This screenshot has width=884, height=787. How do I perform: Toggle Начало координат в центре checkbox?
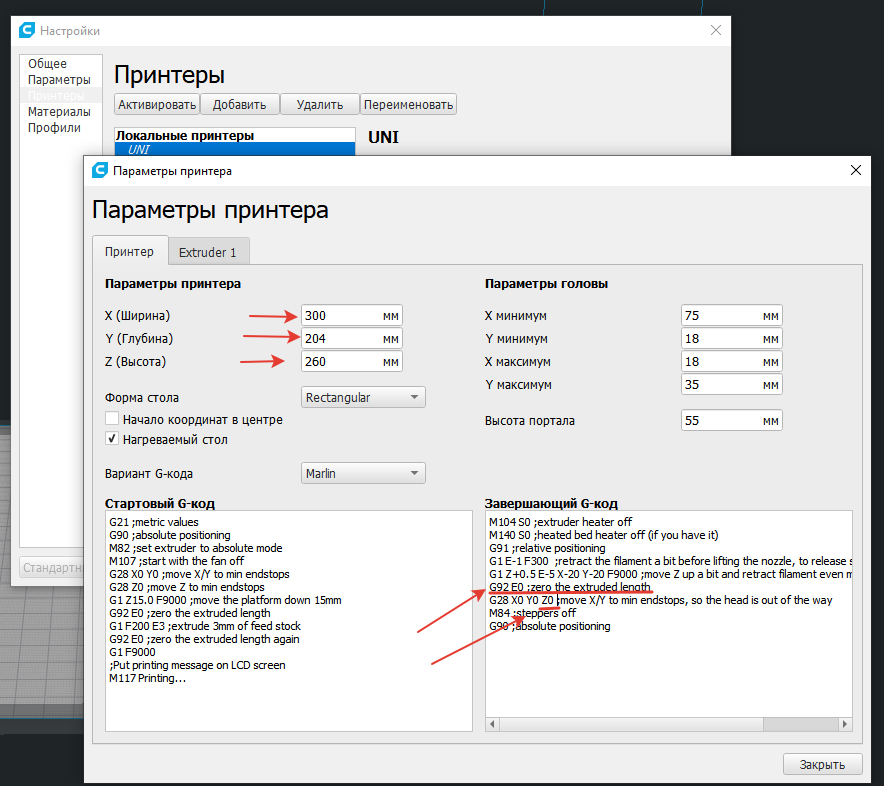112,419
